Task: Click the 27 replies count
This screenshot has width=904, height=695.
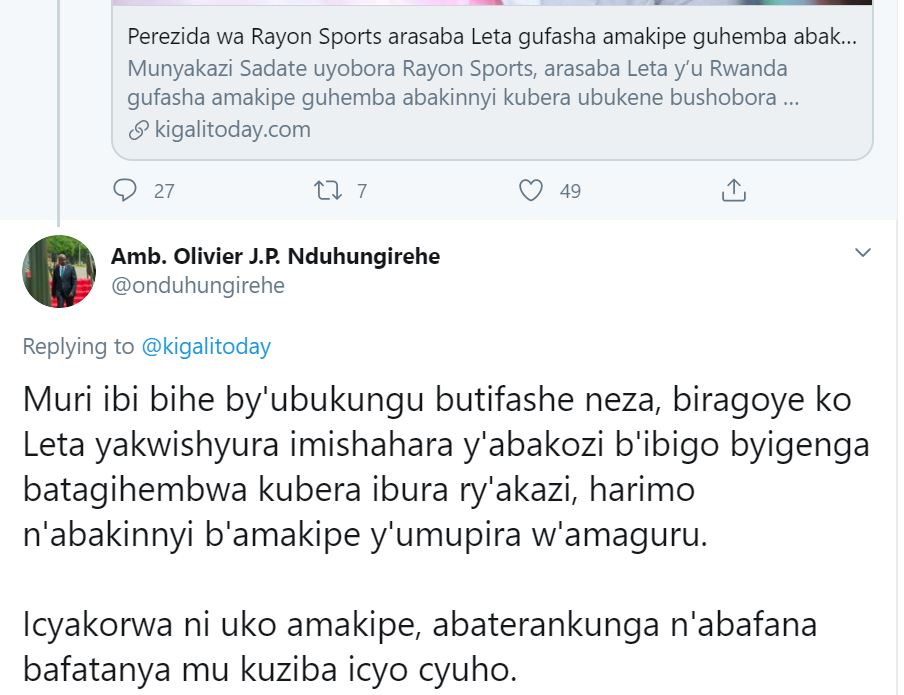Action: 164,191
